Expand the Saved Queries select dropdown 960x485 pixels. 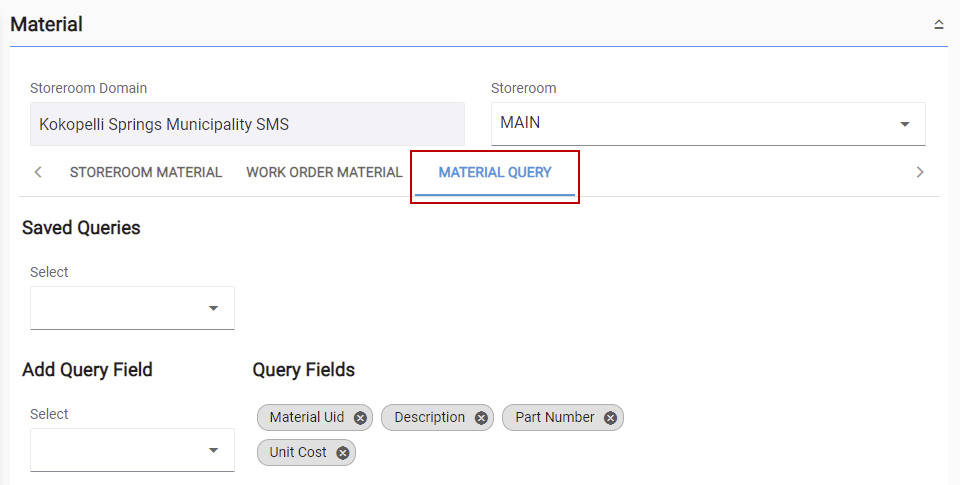pos(132,308)
